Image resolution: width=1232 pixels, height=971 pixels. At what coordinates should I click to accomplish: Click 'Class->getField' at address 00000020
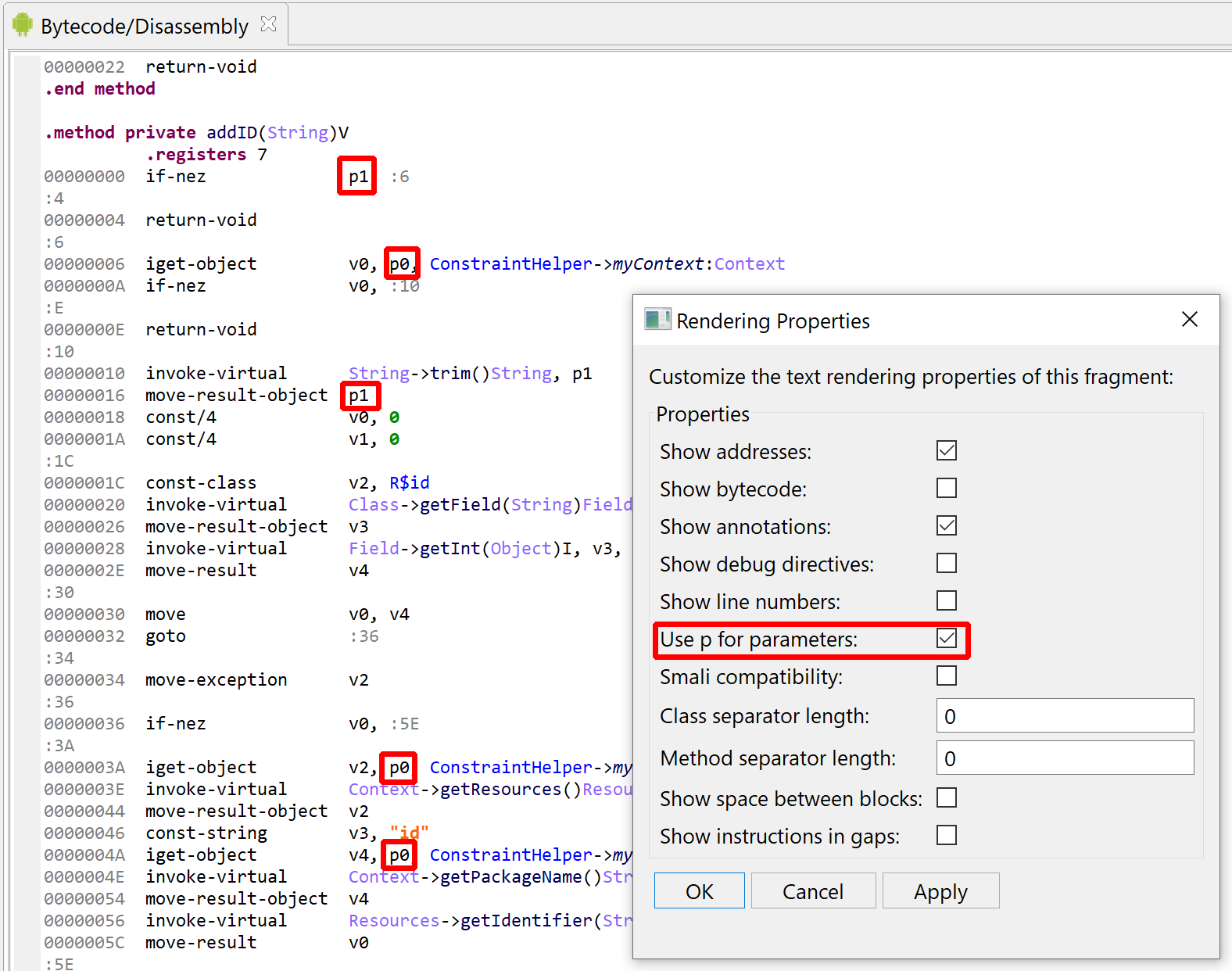click(424, 504)
